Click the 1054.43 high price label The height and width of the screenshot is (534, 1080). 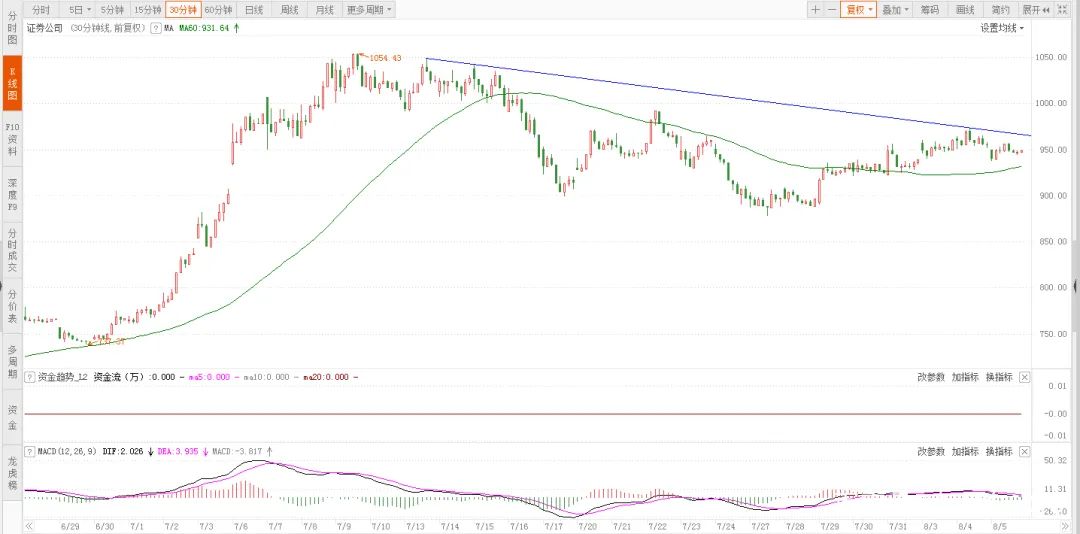click(385, 59)
